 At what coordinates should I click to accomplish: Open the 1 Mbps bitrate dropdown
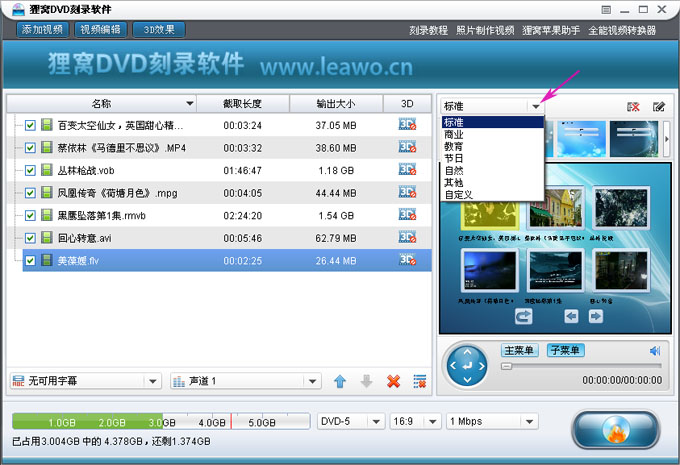492,421
